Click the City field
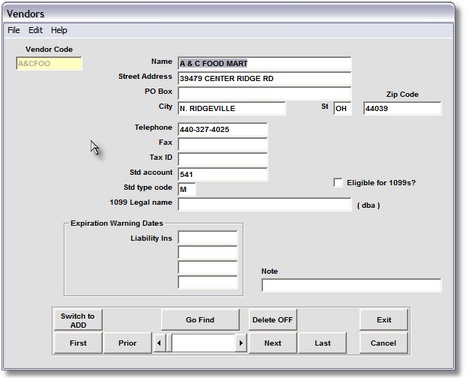The height and width of the screenshot is (381, 466). [x=232, y=109]
